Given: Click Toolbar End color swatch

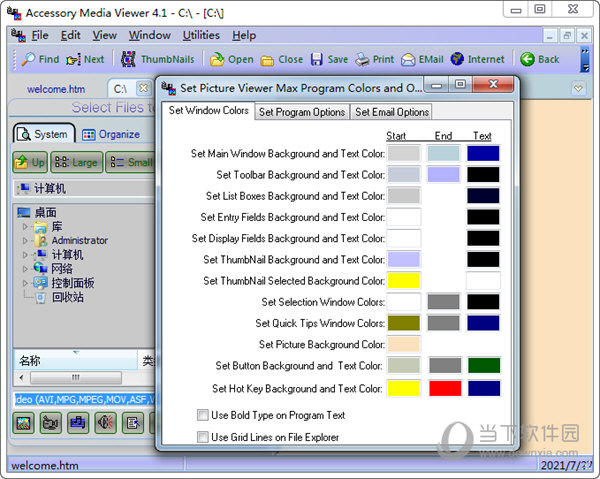Looking at the screenshot, I should click(x=443, y=175).
